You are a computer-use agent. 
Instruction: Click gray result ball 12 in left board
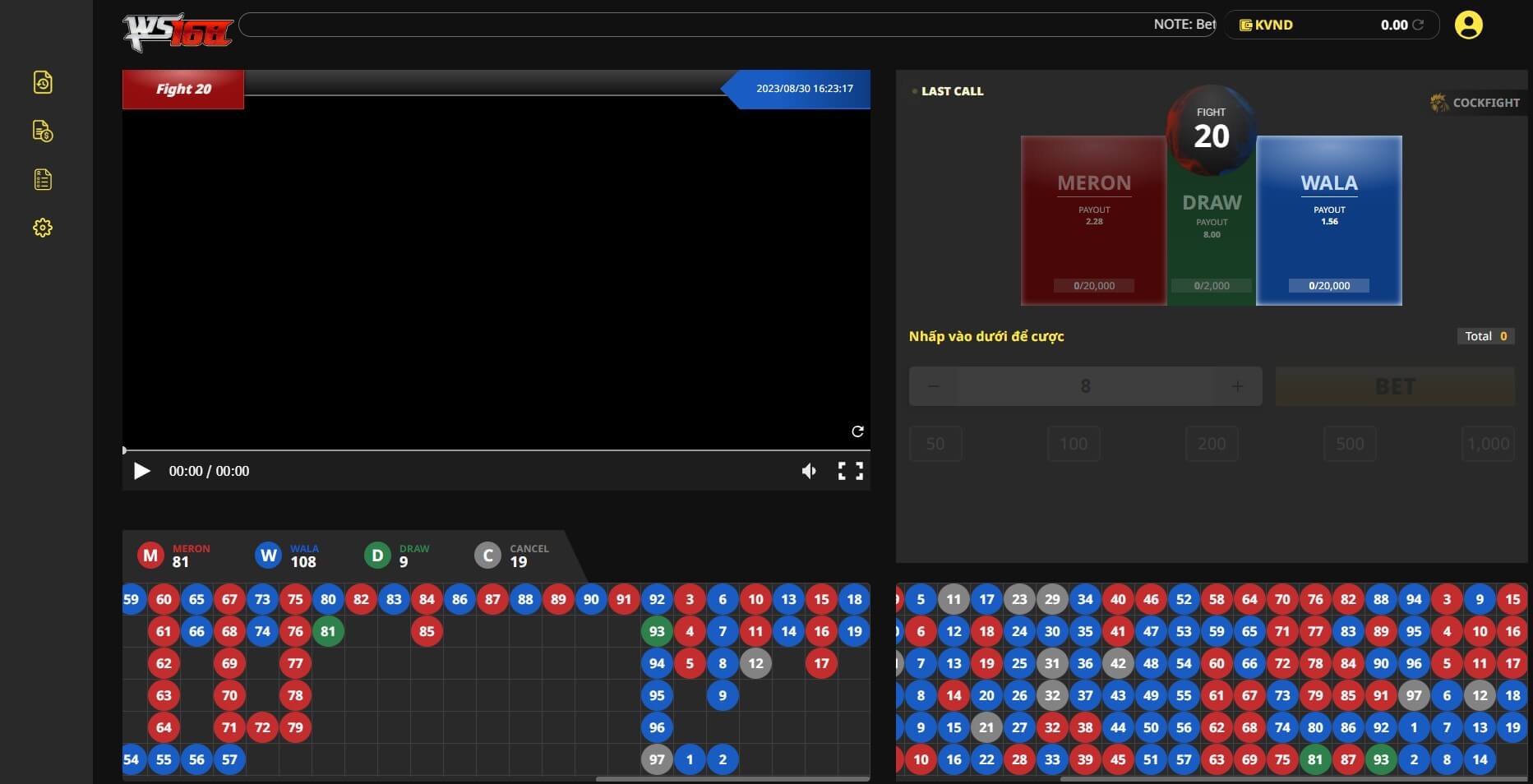coord(755,663)
